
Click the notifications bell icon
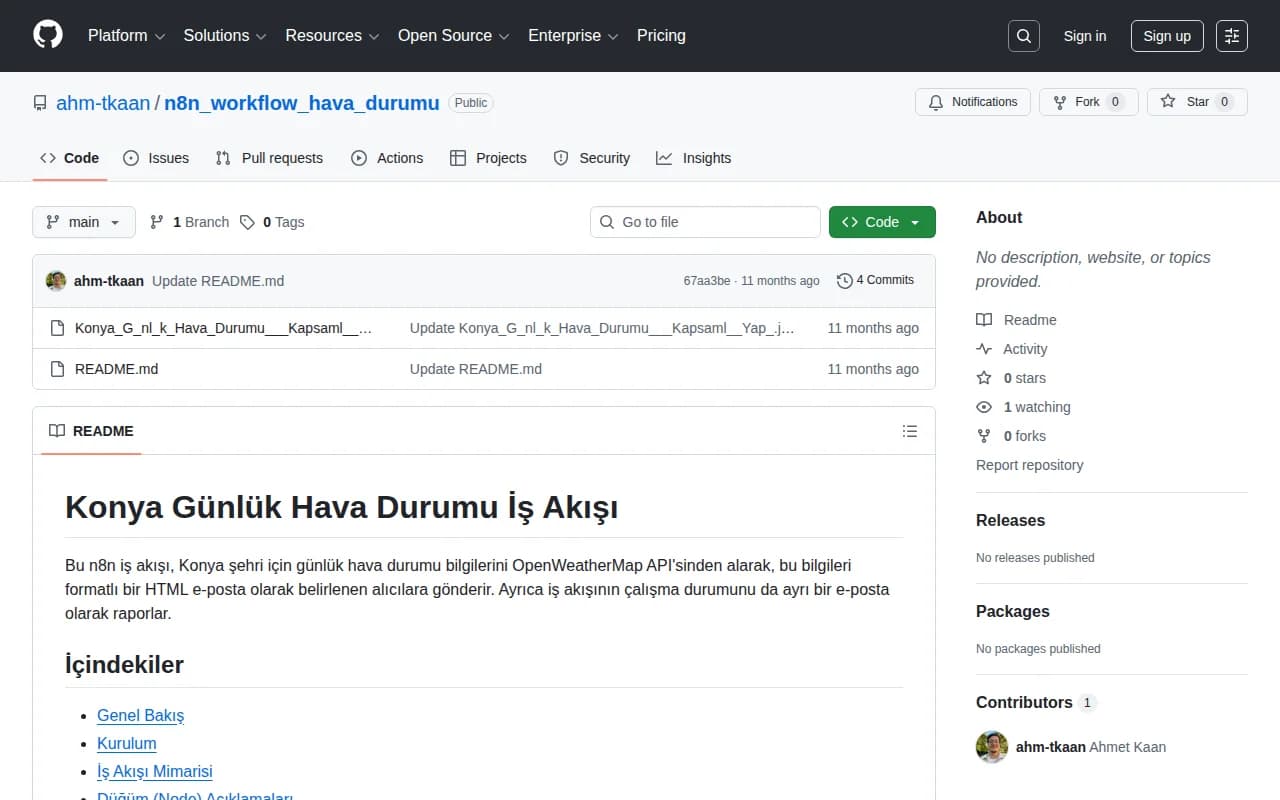935,101
